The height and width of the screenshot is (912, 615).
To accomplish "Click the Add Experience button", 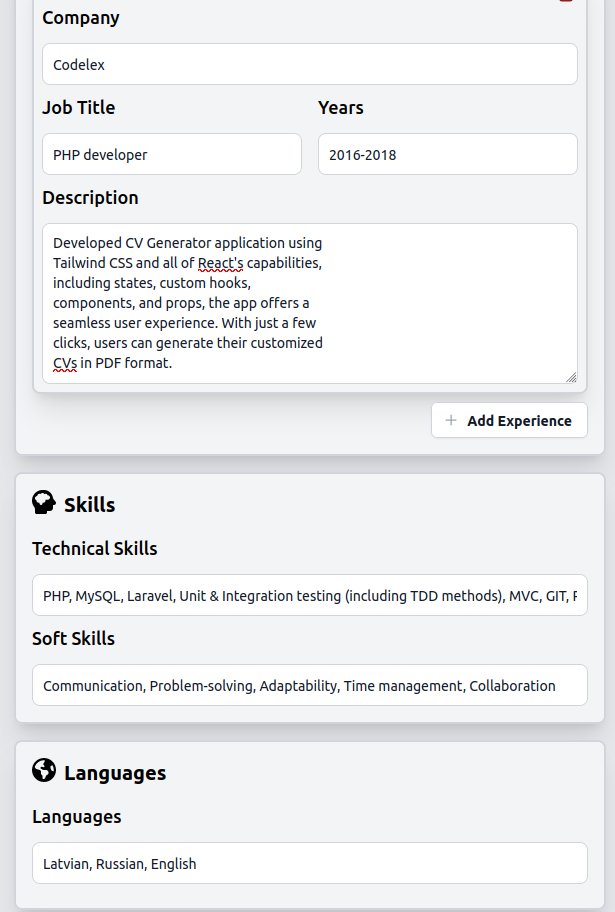I will tap(509, 420).
